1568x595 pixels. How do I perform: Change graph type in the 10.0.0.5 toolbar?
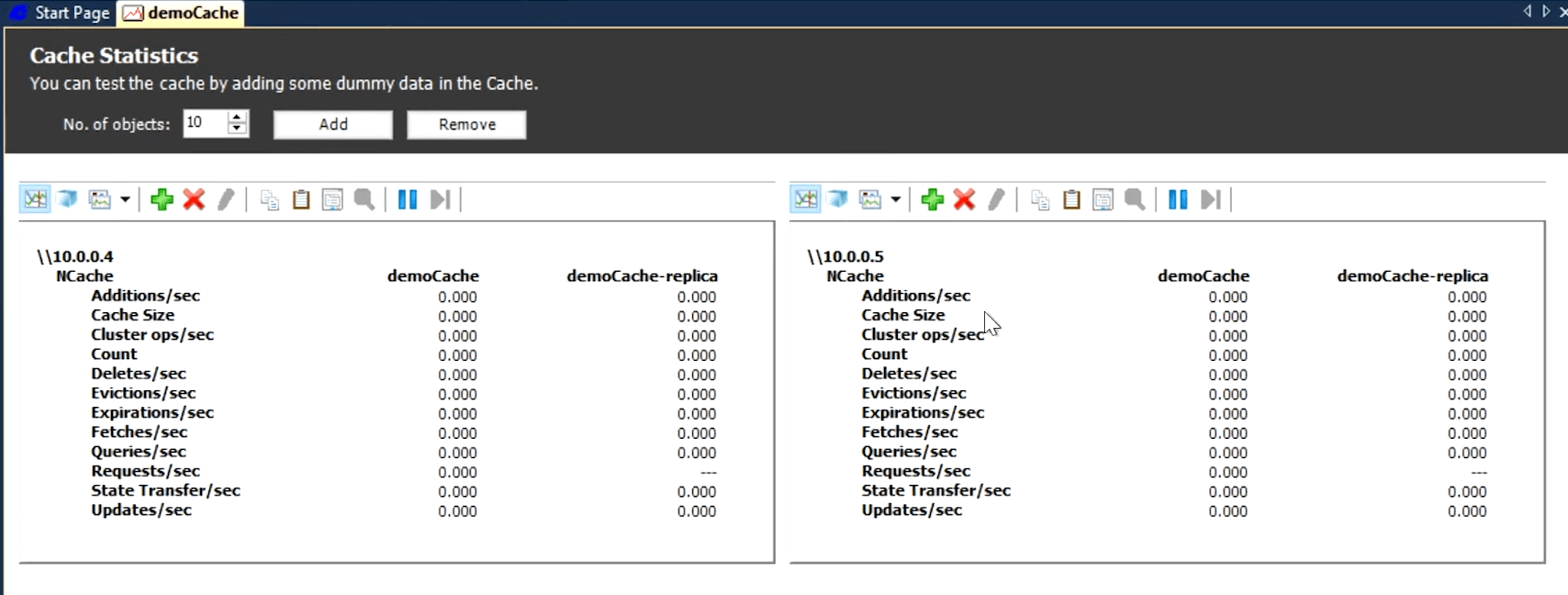click(x=869, y=199)
